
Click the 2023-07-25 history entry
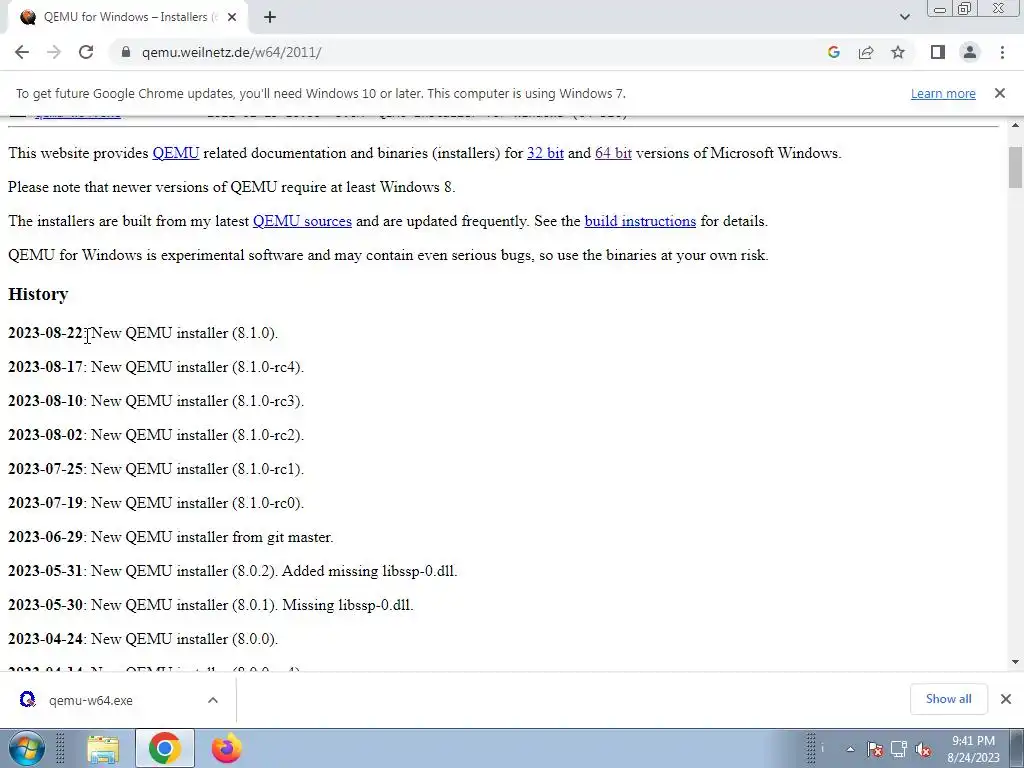(156, 469)
